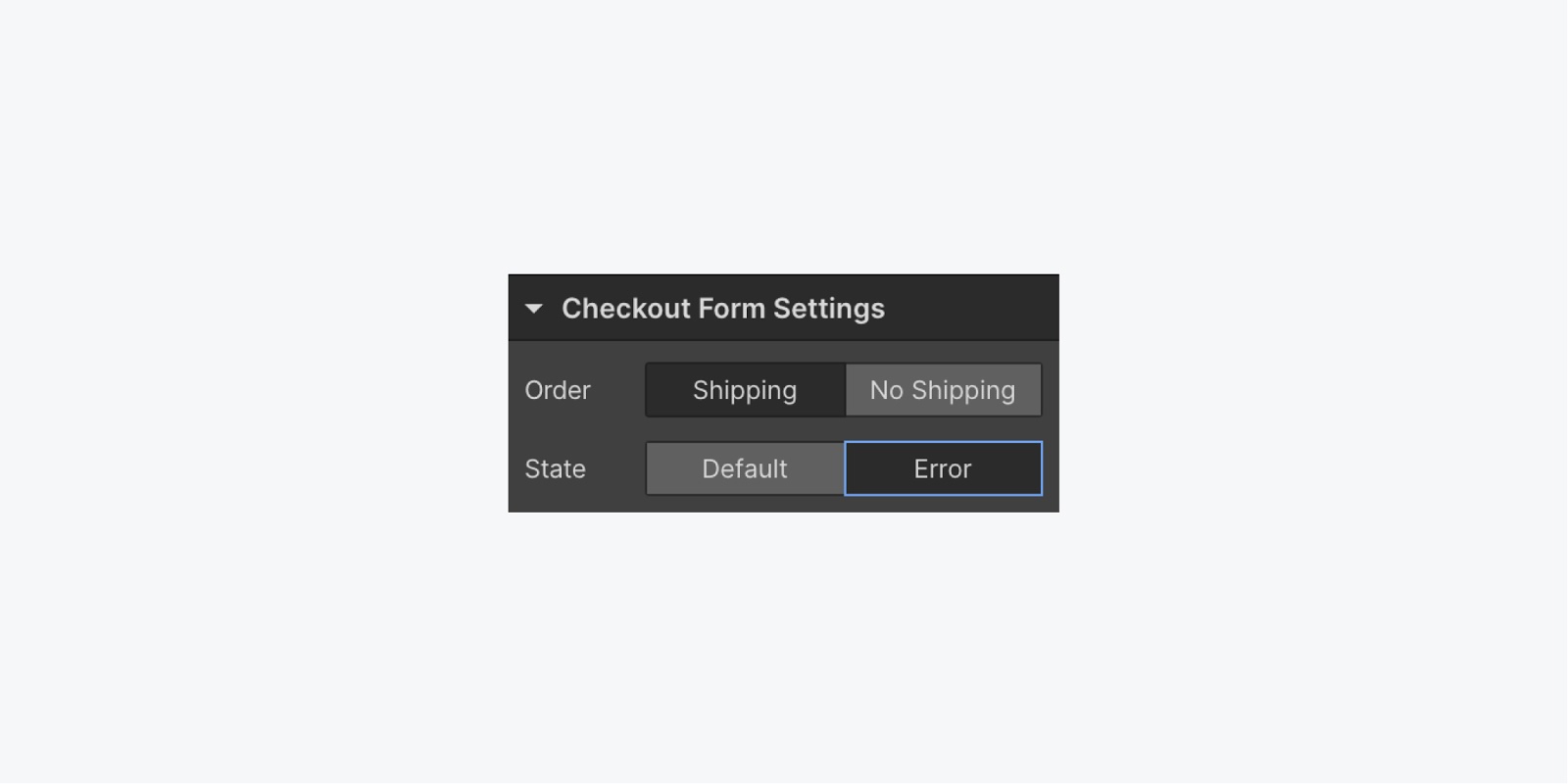Show the Error checkout form state
Image resolution: width=1568 pixels, height=784 pixels.
tap(943, 468)
